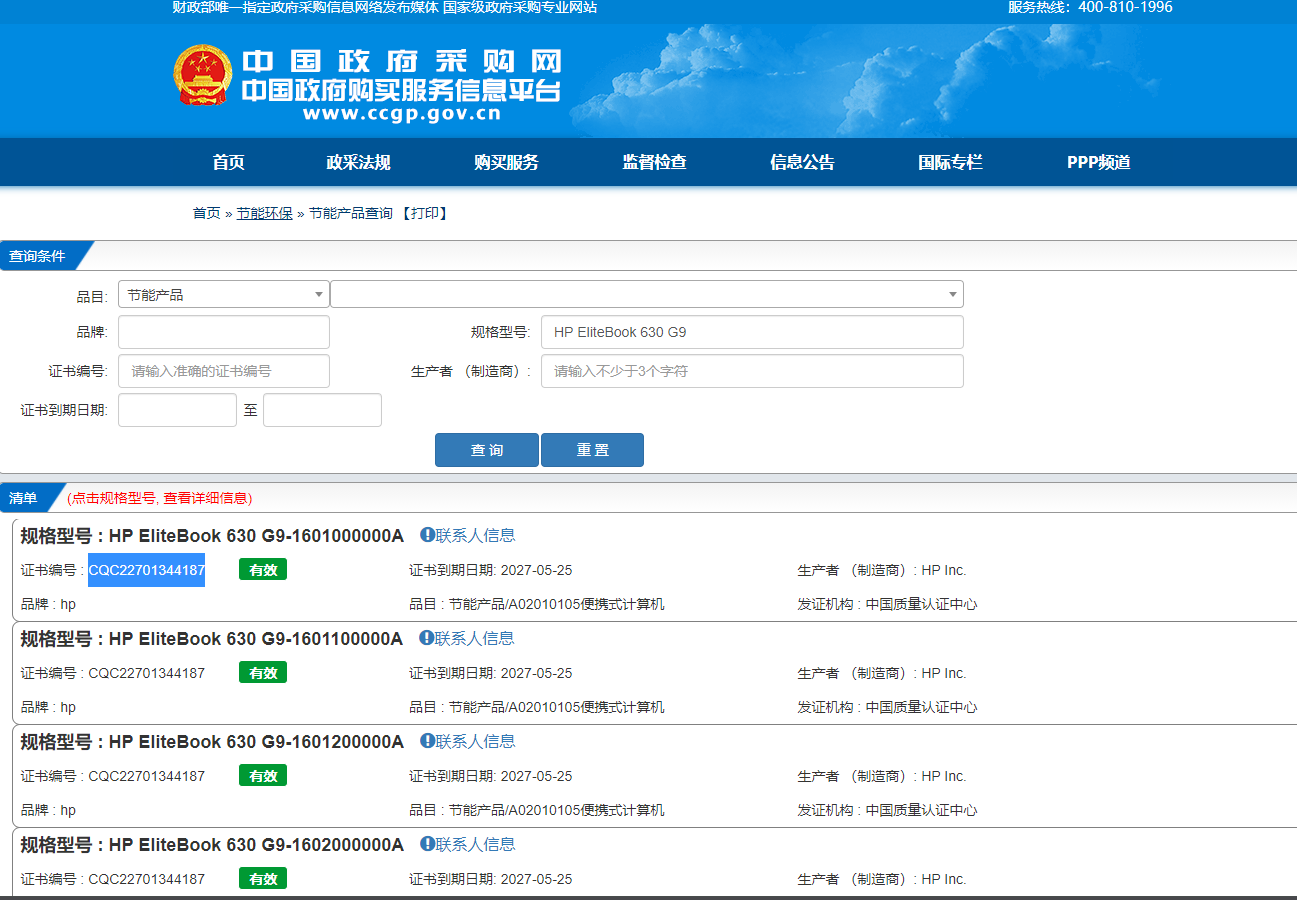This screenshot has height=900, width=1297.
Task: Click expiry date 2027-05-25 in 1601200000A row
Action: click(536, 776)
